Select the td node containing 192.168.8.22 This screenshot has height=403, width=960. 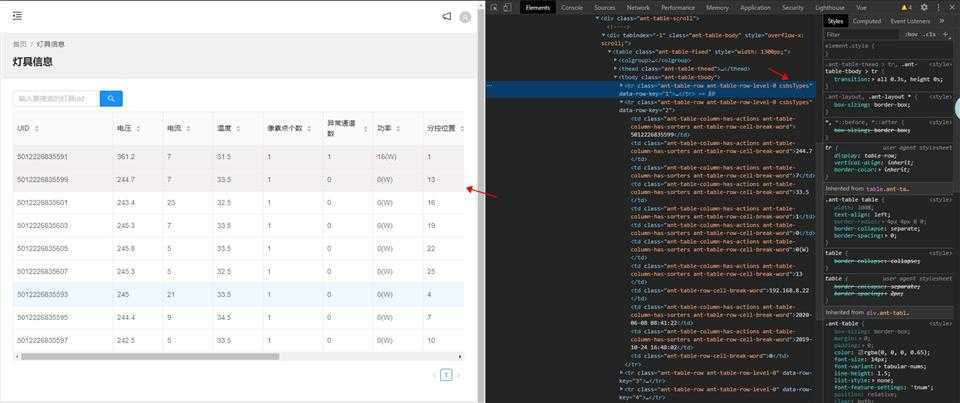click(720, 295)
